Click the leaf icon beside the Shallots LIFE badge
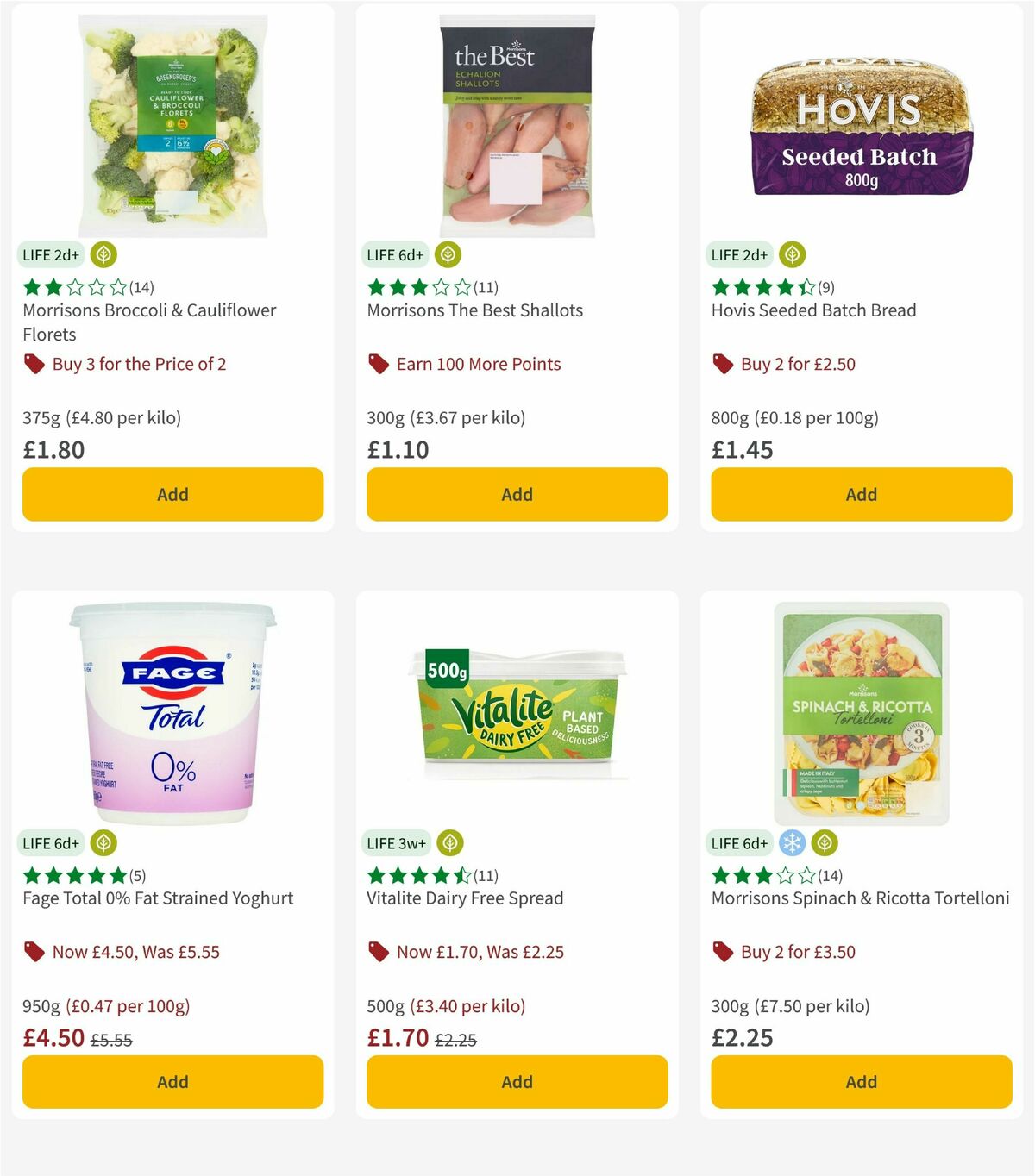1035x1176 pixels. point(449,254)
